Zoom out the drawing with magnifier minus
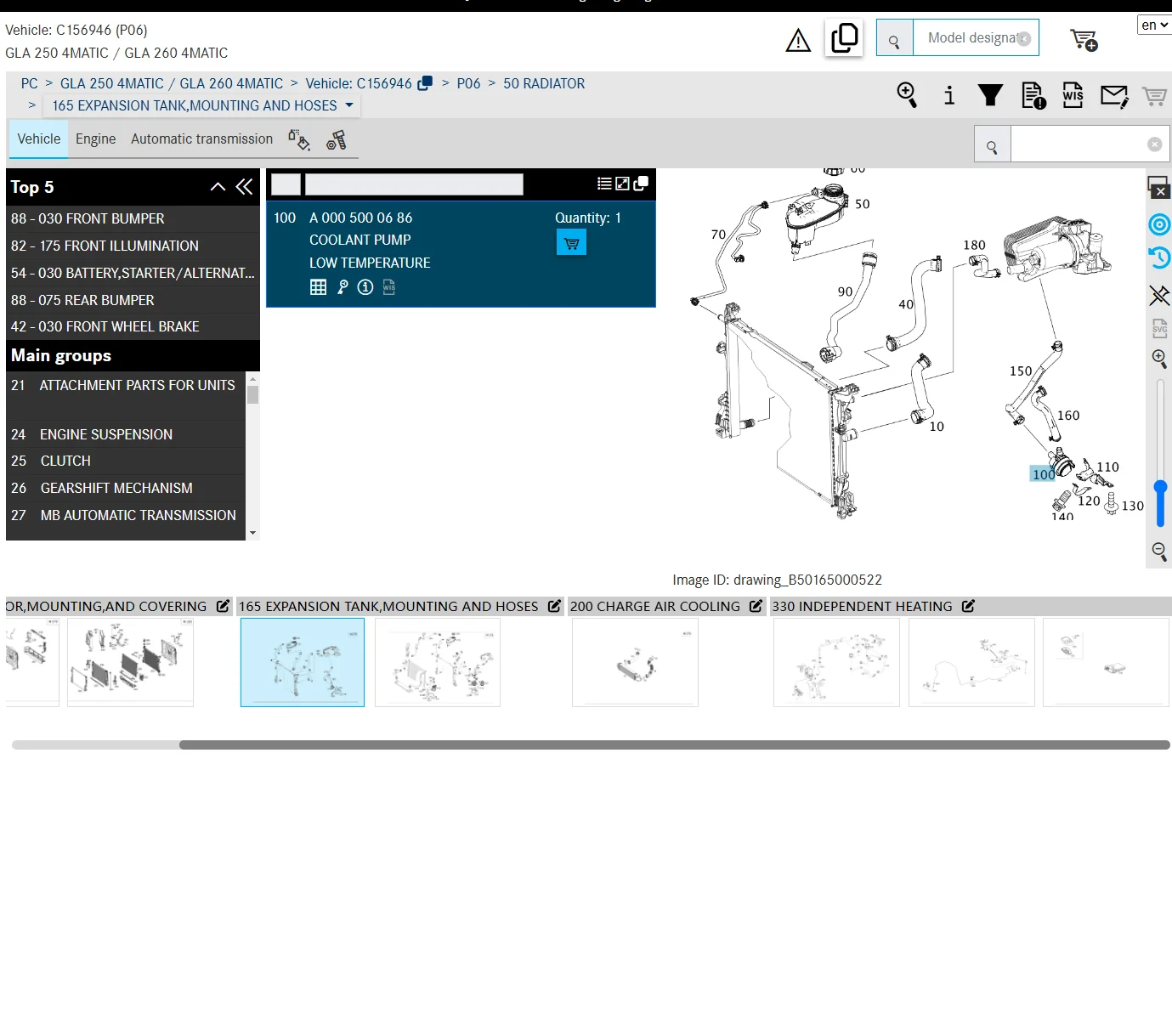Screen dimensions: 1172x1036 pyautogui.click(x=1159, y=551)
